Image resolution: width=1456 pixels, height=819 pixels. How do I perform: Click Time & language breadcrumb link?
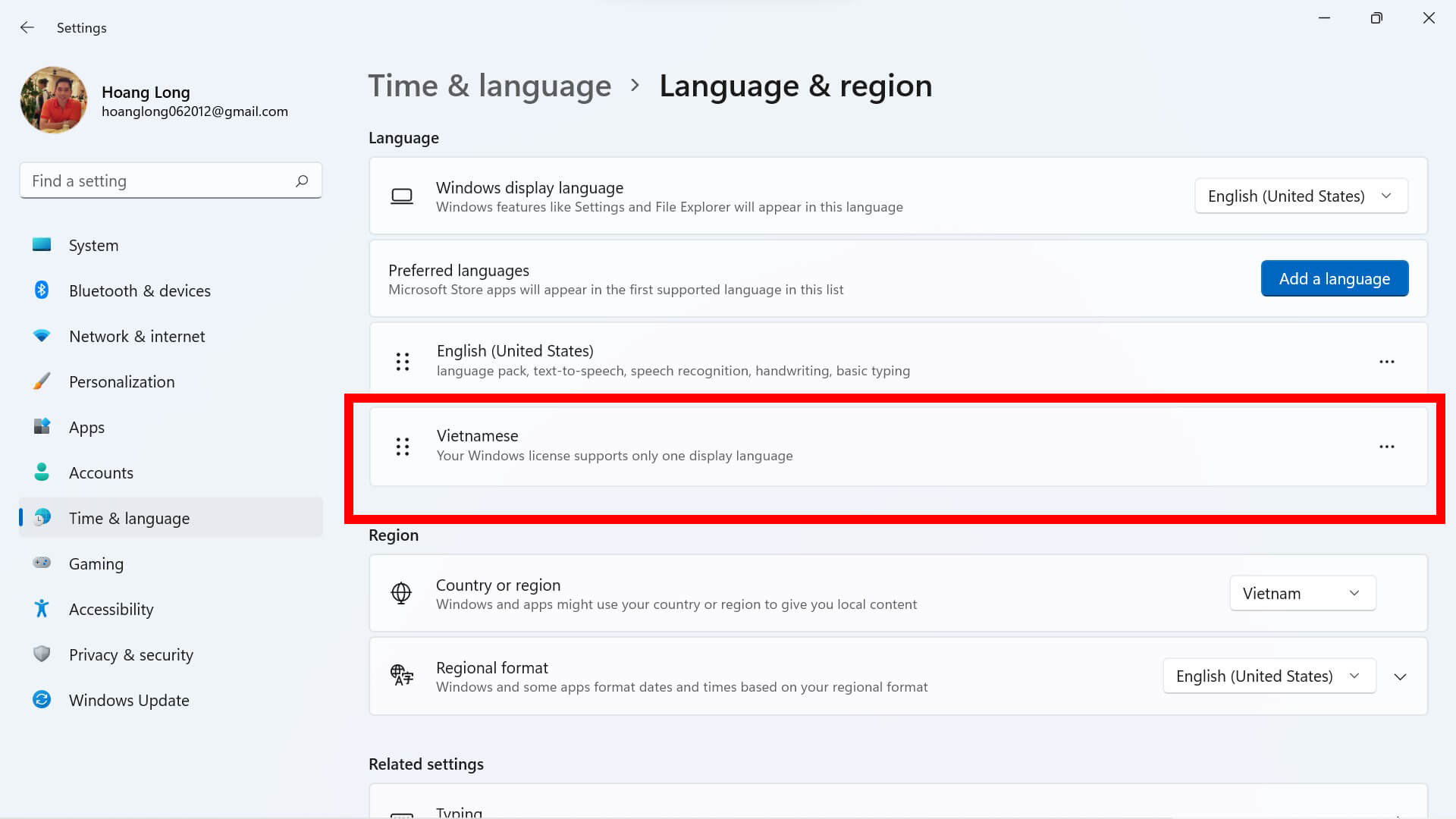[x=489, y=86]
